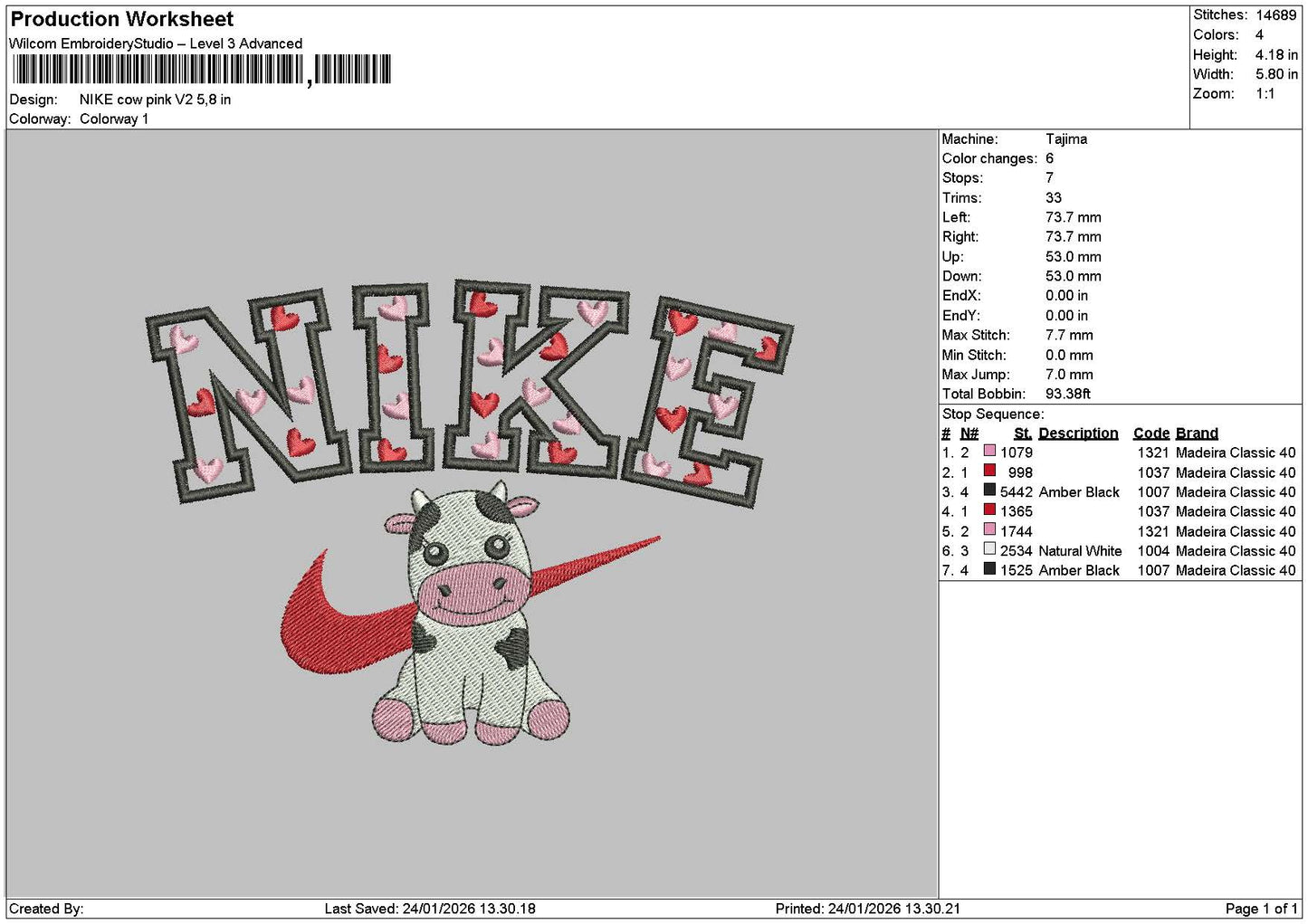
Task: Click the NIKE cow embroidery design preview
Action: point(470,512)
